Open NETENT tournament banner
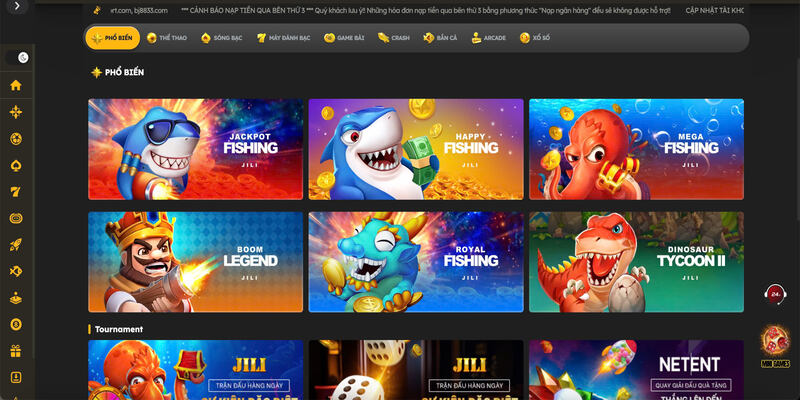 [x=636, y=370]
